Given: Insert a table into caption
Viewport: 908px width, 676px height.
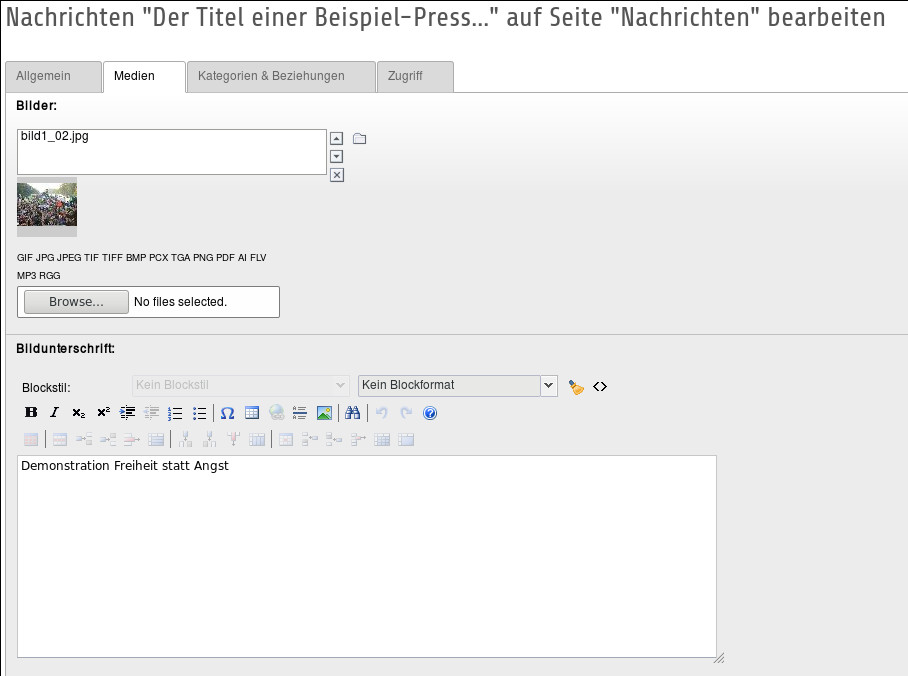Looking at the screenshot, I should coord(252,412).
